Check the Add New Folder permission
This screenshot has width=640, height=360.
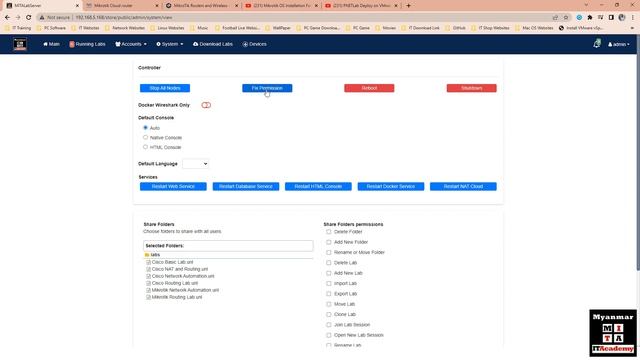[329, 242]
